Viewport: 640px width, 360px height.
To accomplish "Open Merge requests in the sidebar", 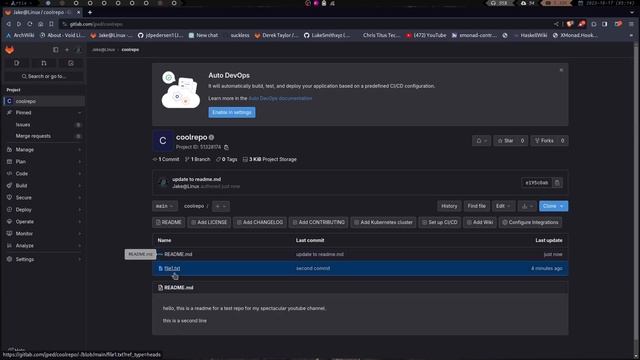I will pos(44,136).
